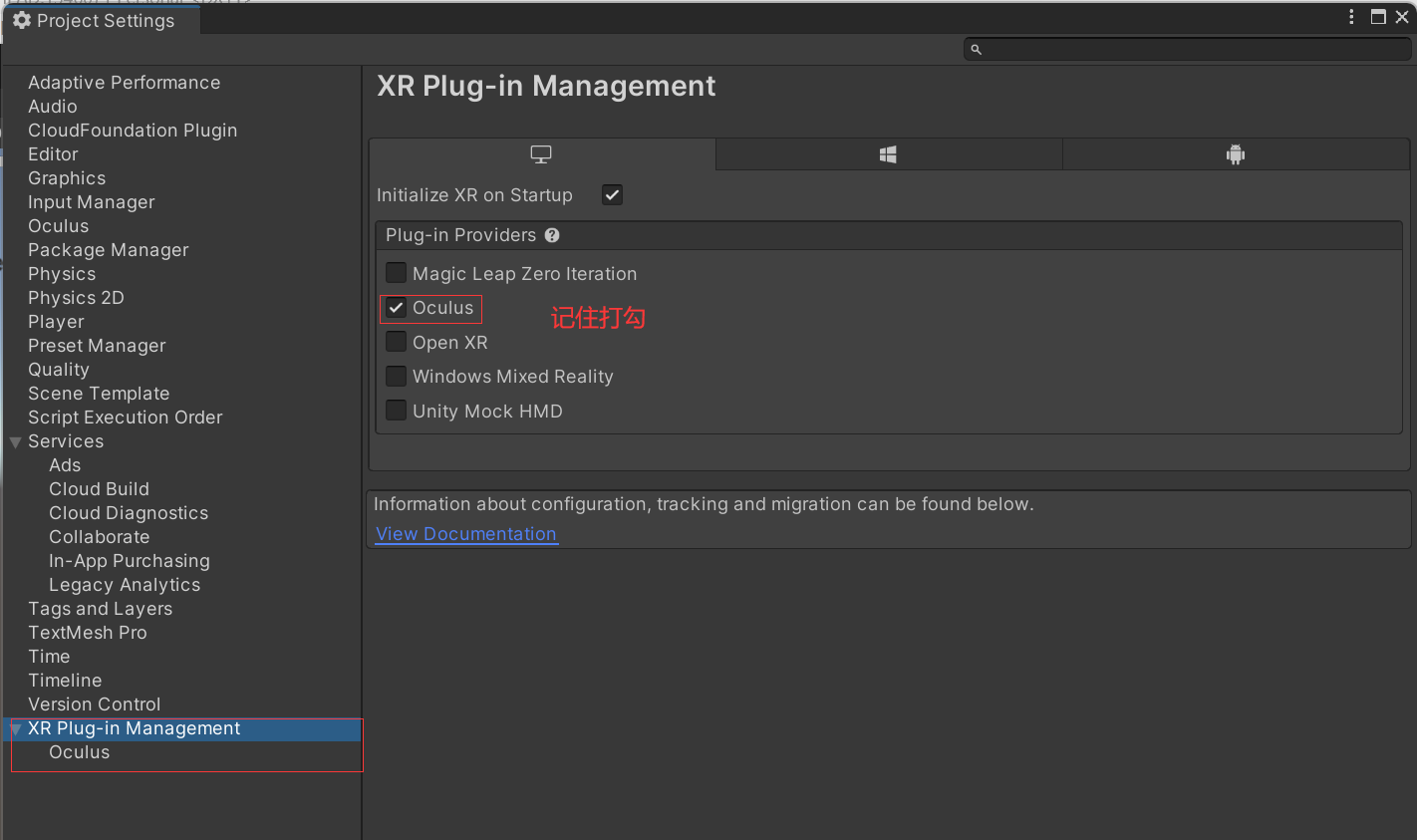Toggle Initialize XR on Startup checkbox
This screenshot has width=1417, height=840.
click(x=612, y=194)
